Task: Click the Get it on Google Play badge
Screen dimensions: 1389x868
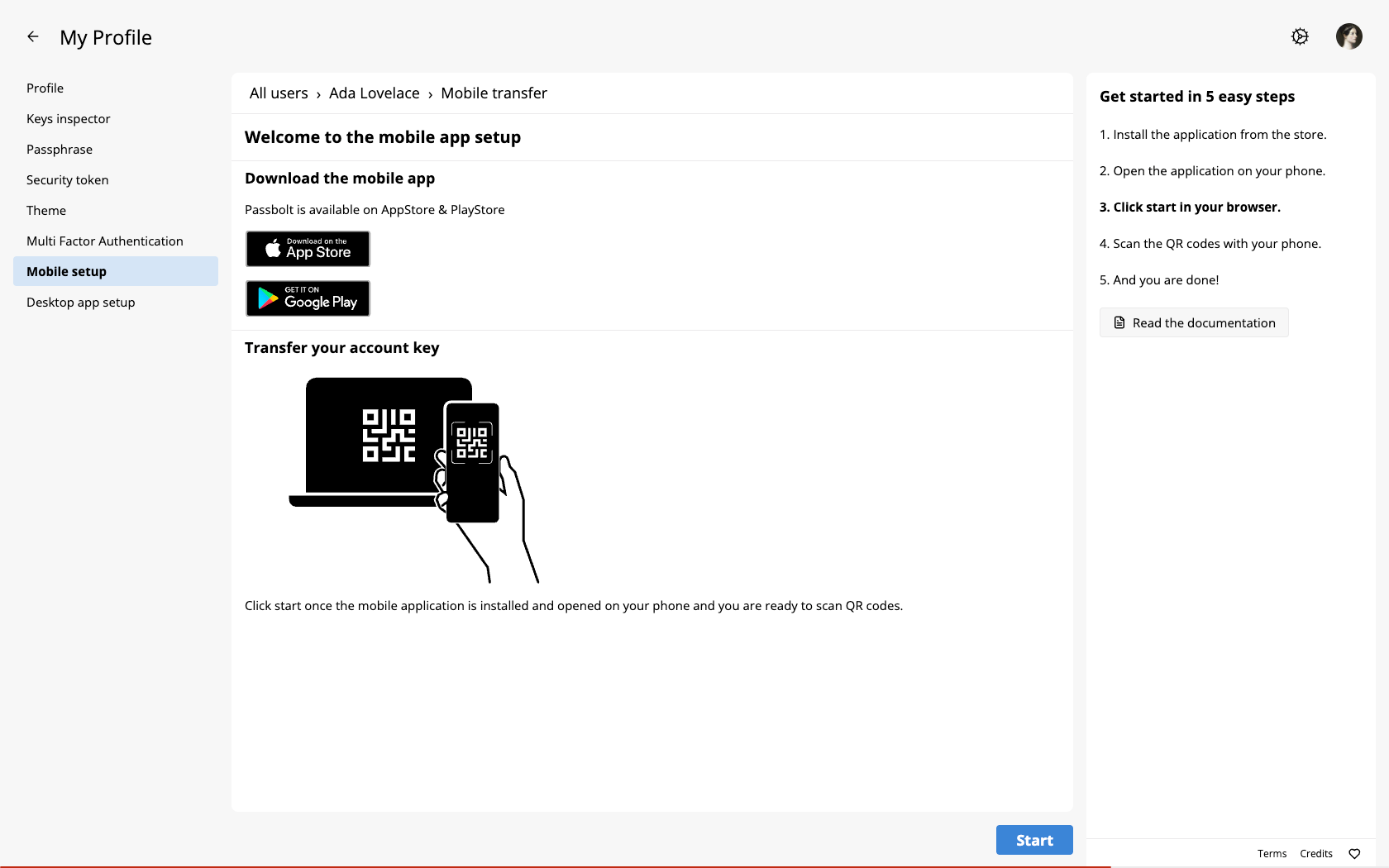Action: [307, 298]
